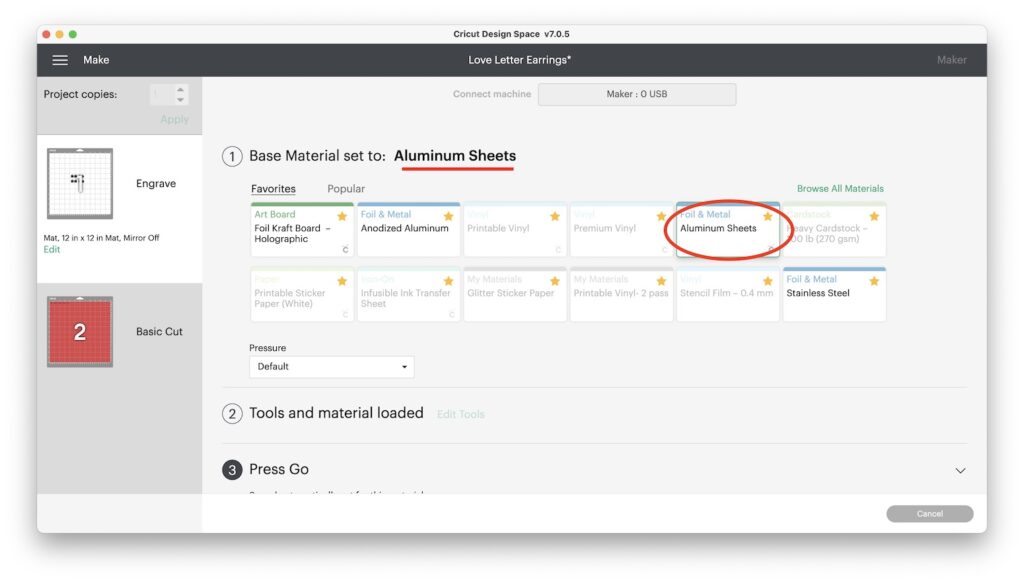The width and height of the screenshot is (1024, 582).
Task: Click the Love Letter Earrings project title
Action: click(519, 60)
